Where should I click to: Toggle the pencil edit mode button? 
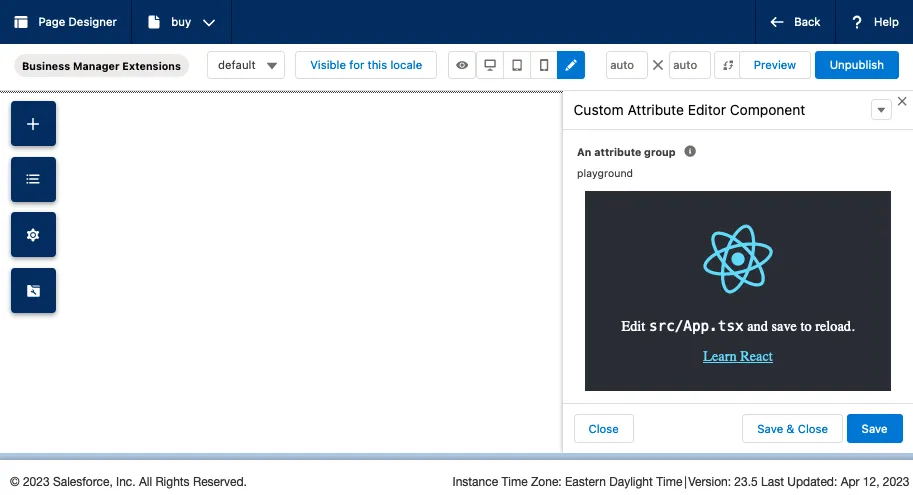click(x=571, y=65)
